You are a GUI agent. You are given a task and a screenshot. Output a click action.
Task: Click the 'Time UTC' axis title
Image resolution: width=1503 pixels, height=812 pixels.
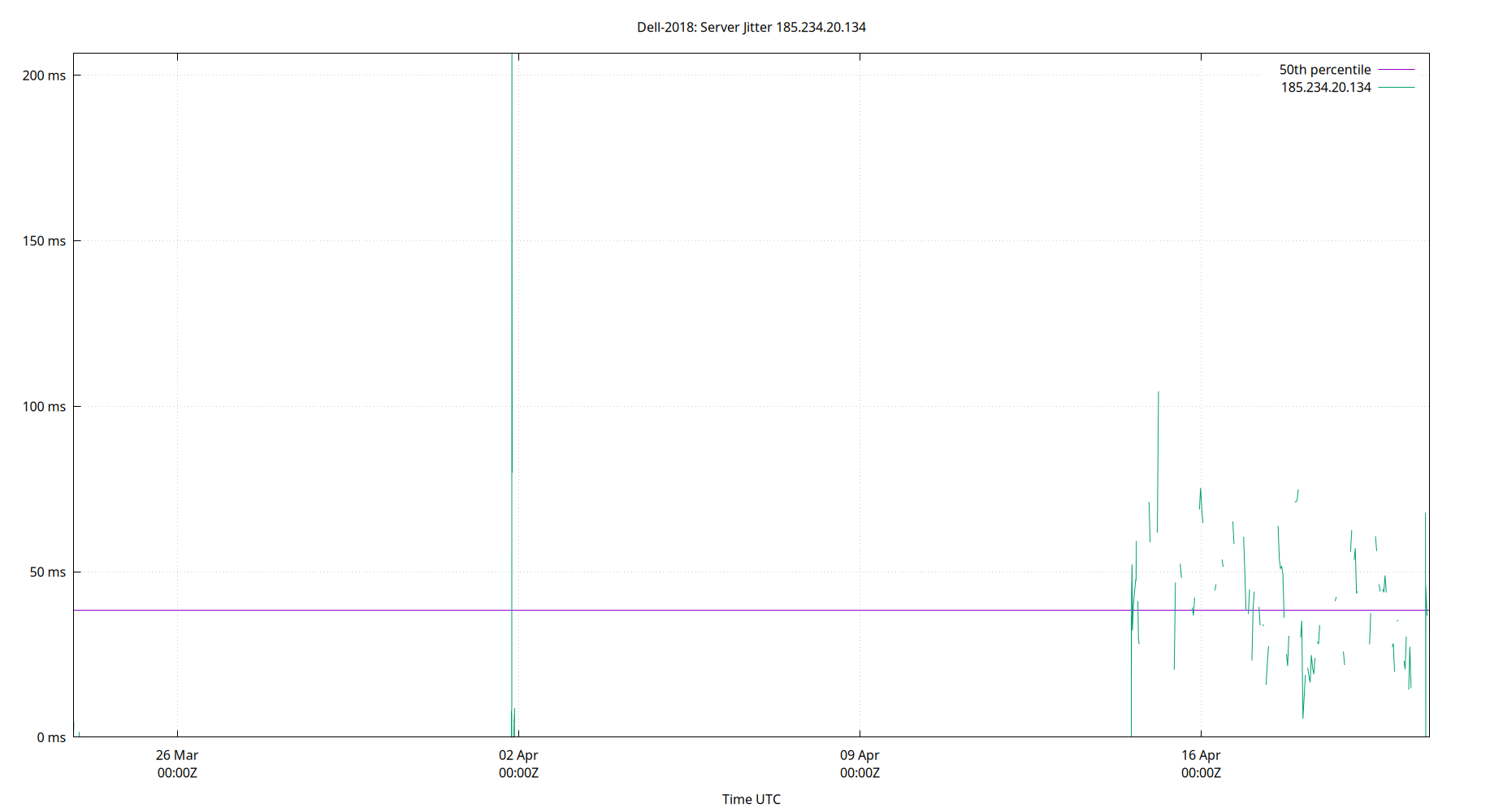coord(751,800)
